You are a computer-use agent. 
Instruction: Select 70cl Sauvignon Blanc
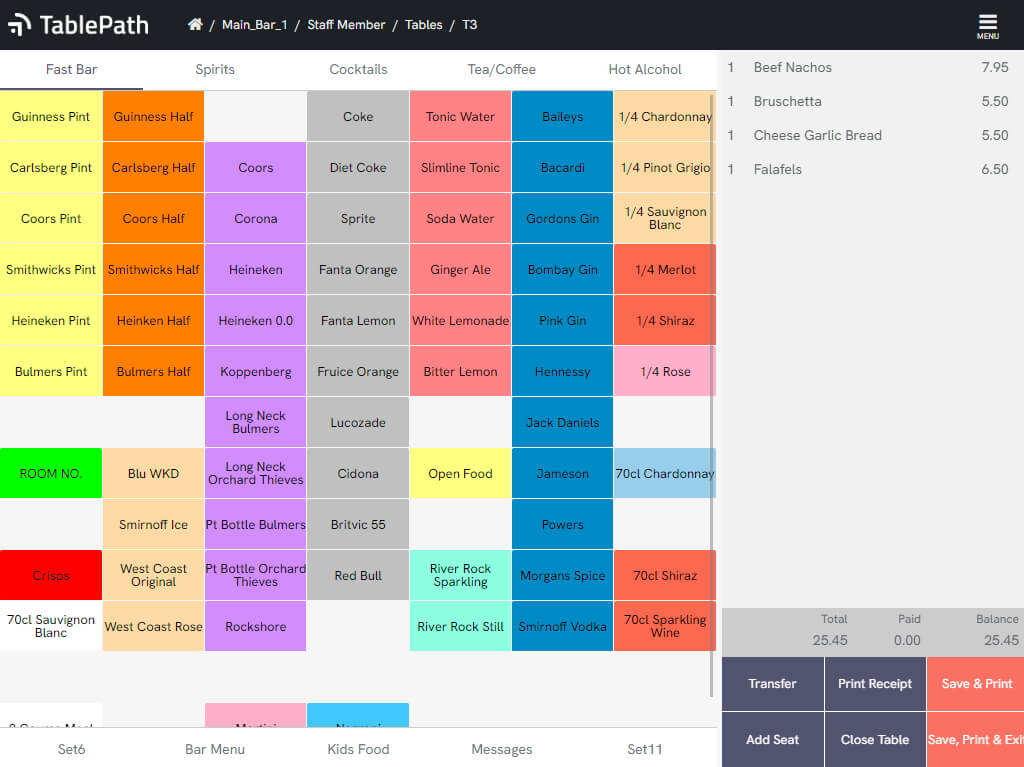(51, 626)
